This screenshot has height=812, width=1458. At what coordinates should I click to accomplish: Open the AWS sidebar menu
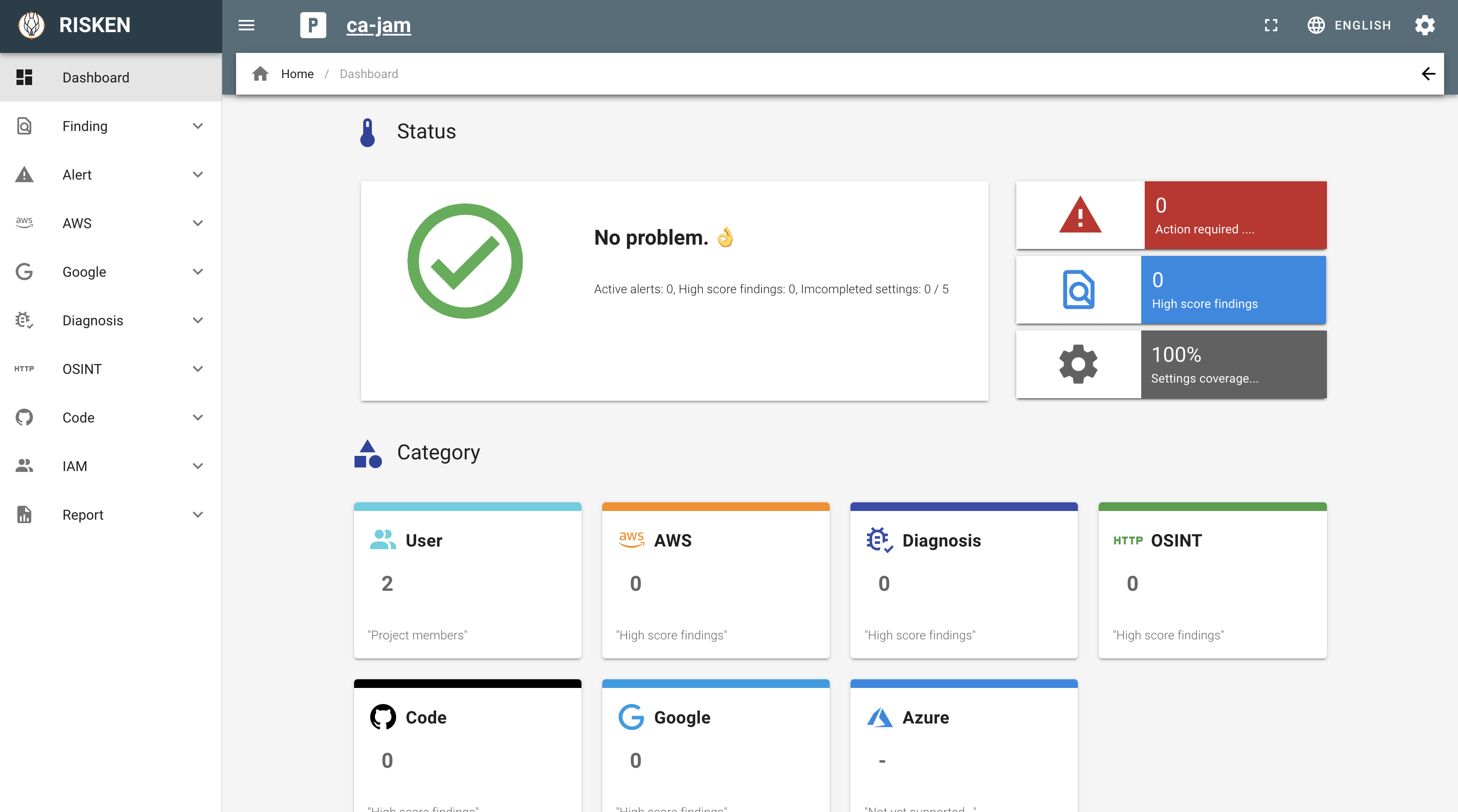click(x=111, y=223)
